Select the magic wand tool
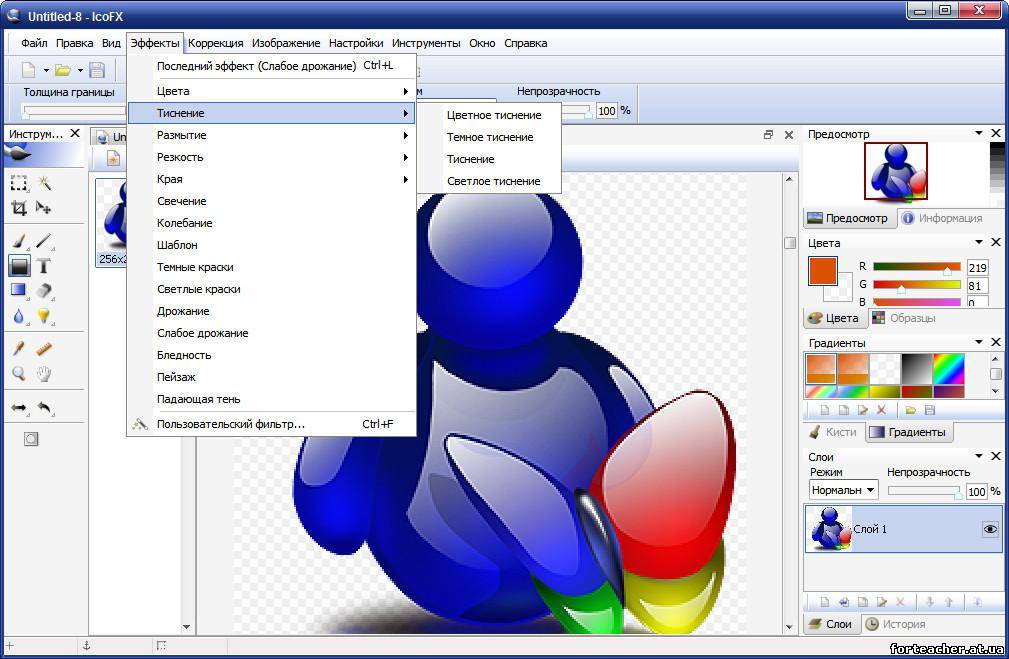 [44, 183]
